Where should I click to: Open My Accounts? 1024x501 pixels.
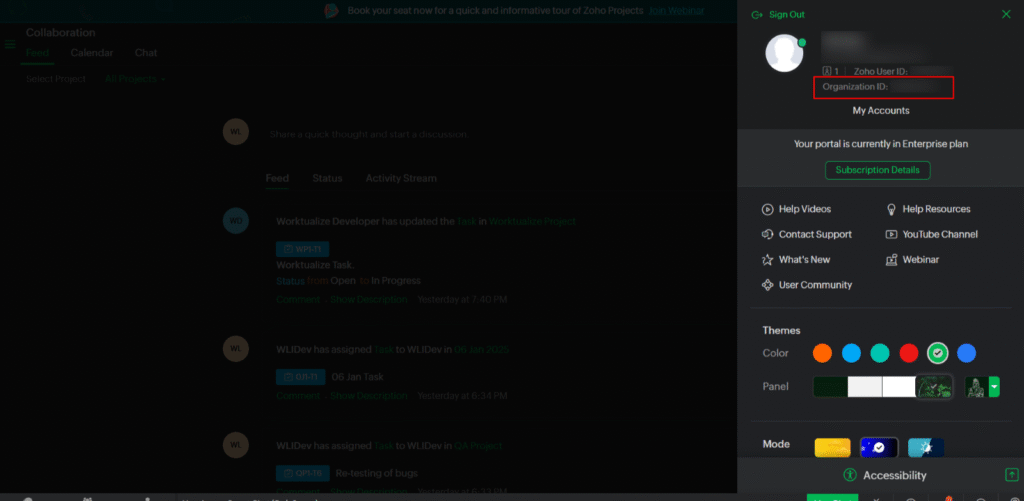pos(880,111)
